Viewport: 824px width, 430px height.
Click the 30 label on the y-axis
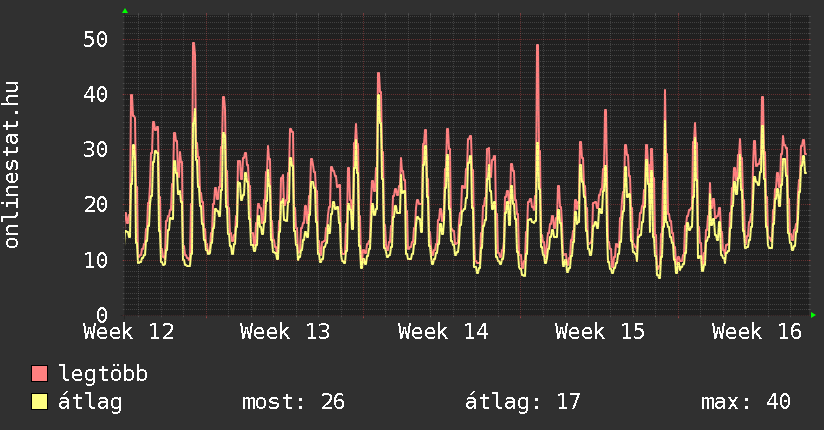point(95,150)
